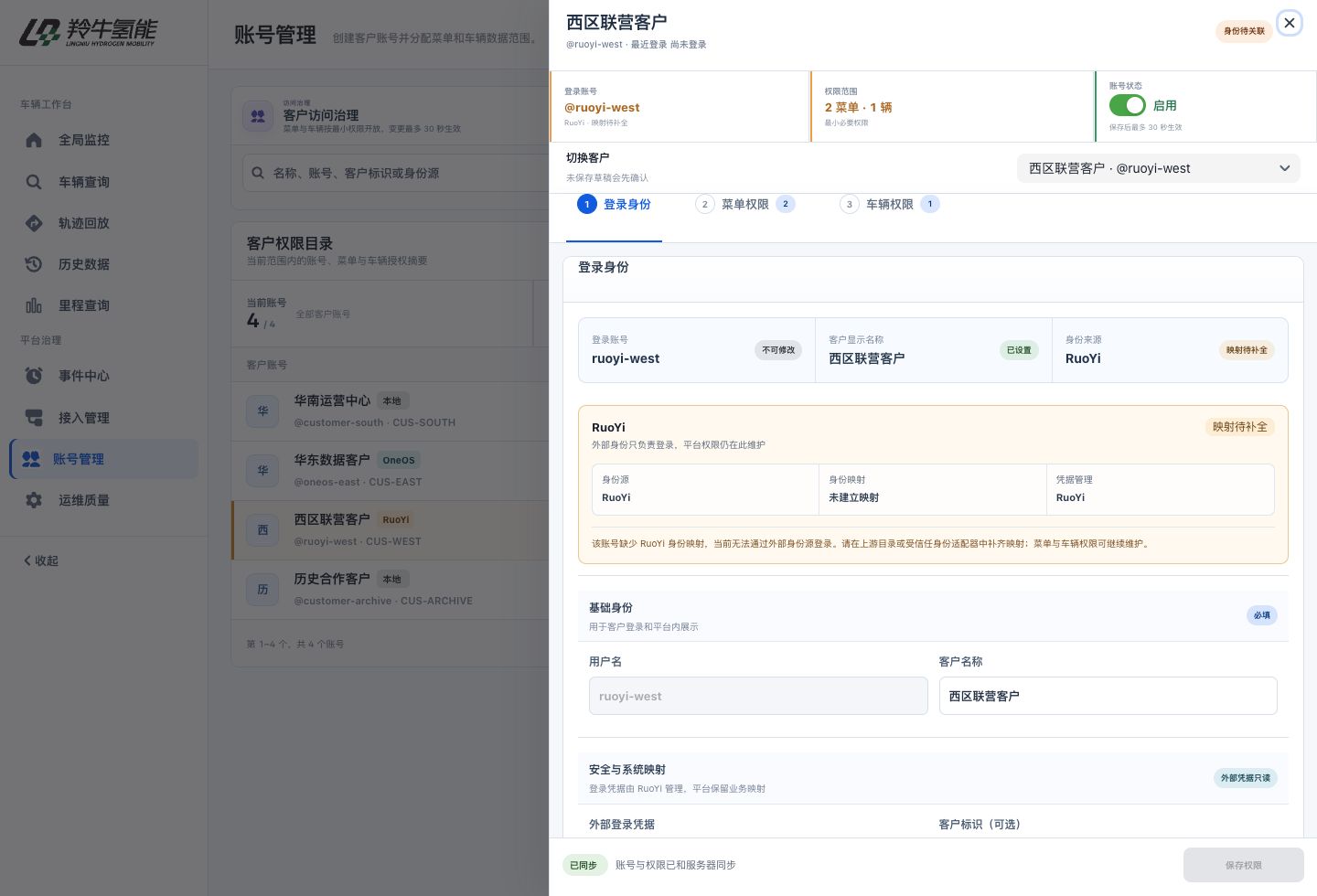Click the 华 avatar of 华东数据客户
Viewport: 1317px width, 896px height.
[262, 471]
